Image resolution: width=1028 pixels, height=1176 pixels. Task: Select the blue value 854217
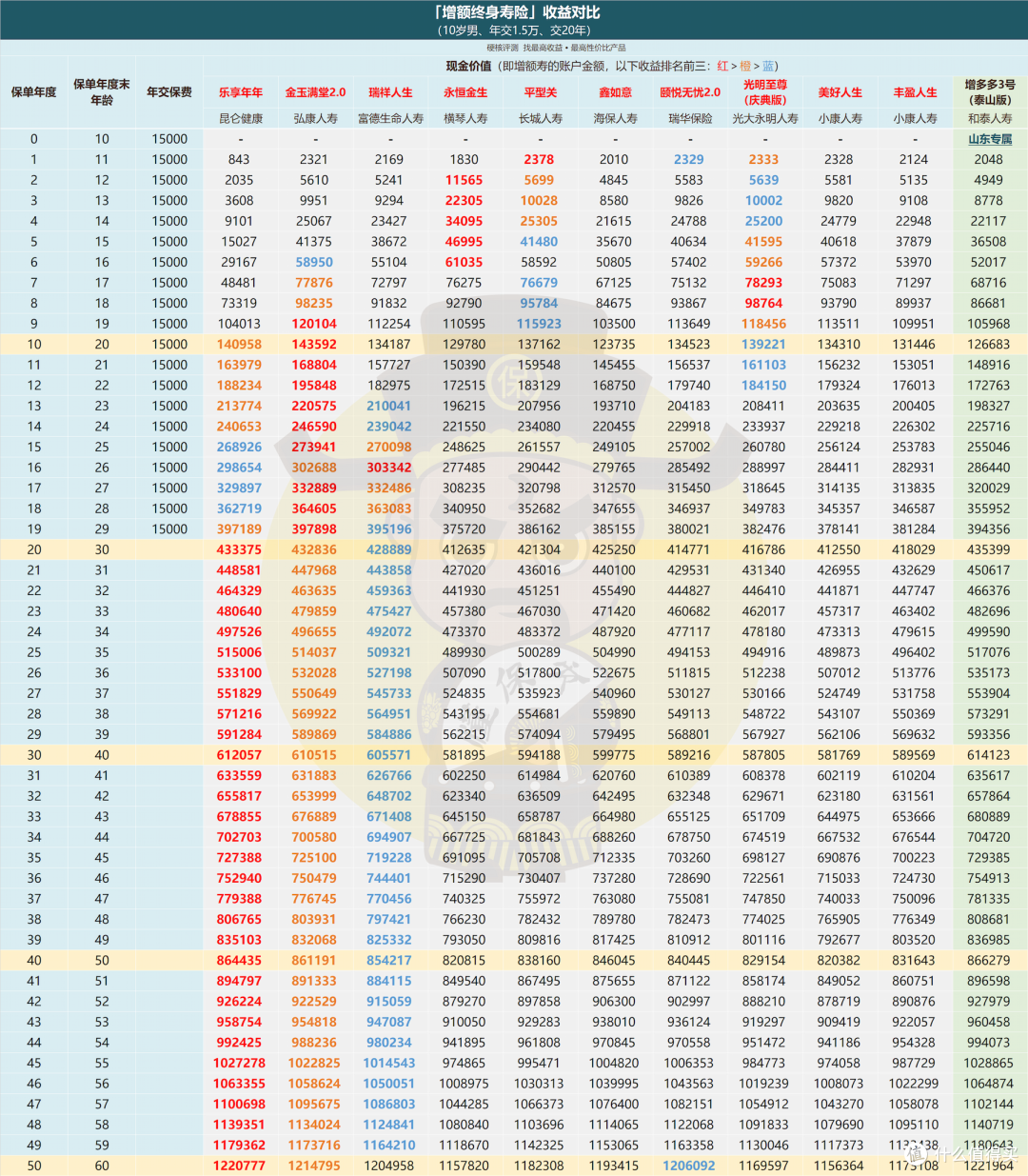pyautogui.click(x=389, y=961)
